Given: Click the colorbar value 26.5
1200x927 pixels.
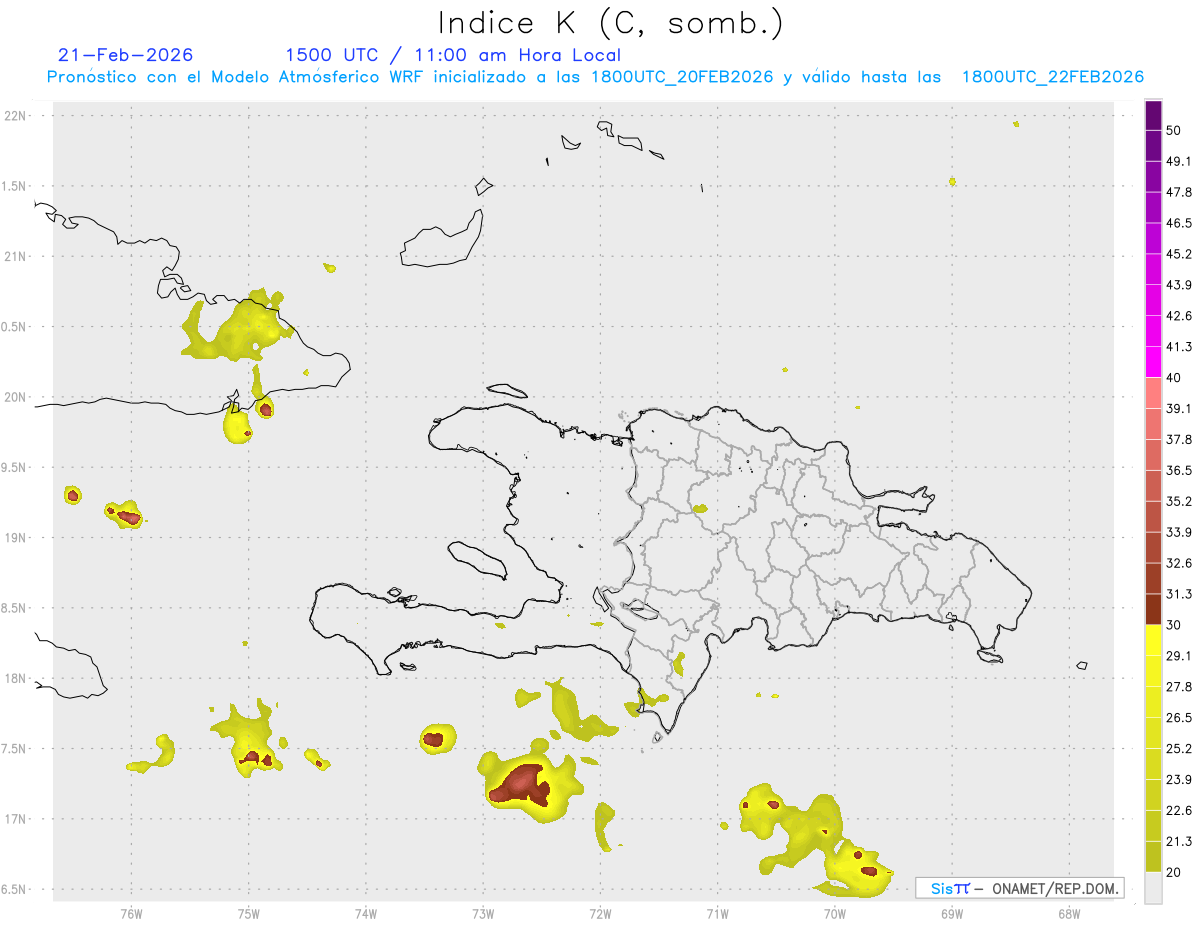Looking at the screenshot, I should 1179,718.
